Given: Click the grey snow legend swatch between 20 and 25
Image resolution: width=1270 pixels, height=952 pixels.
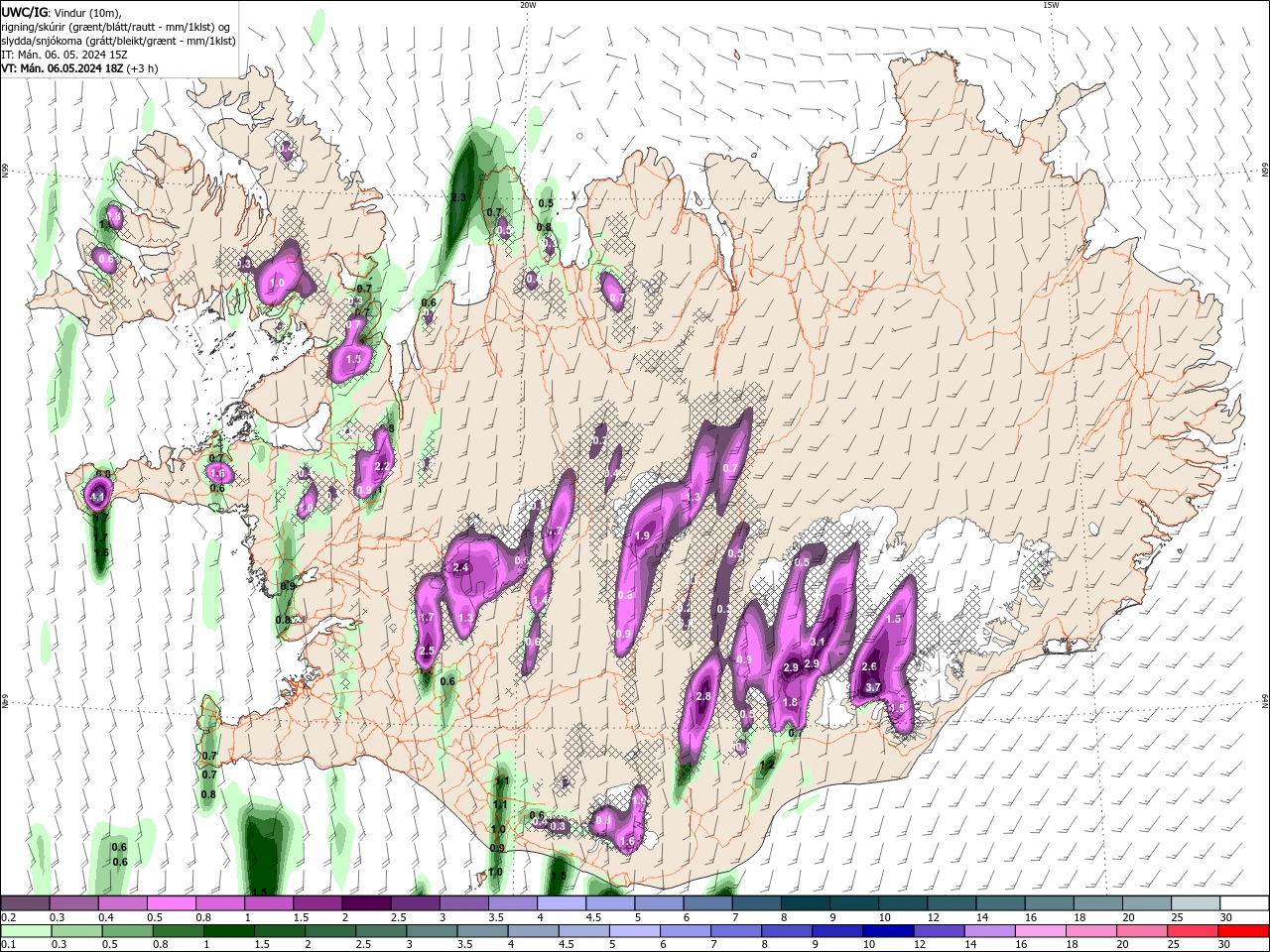Looking at the screenshot, I should point(1147,903).
